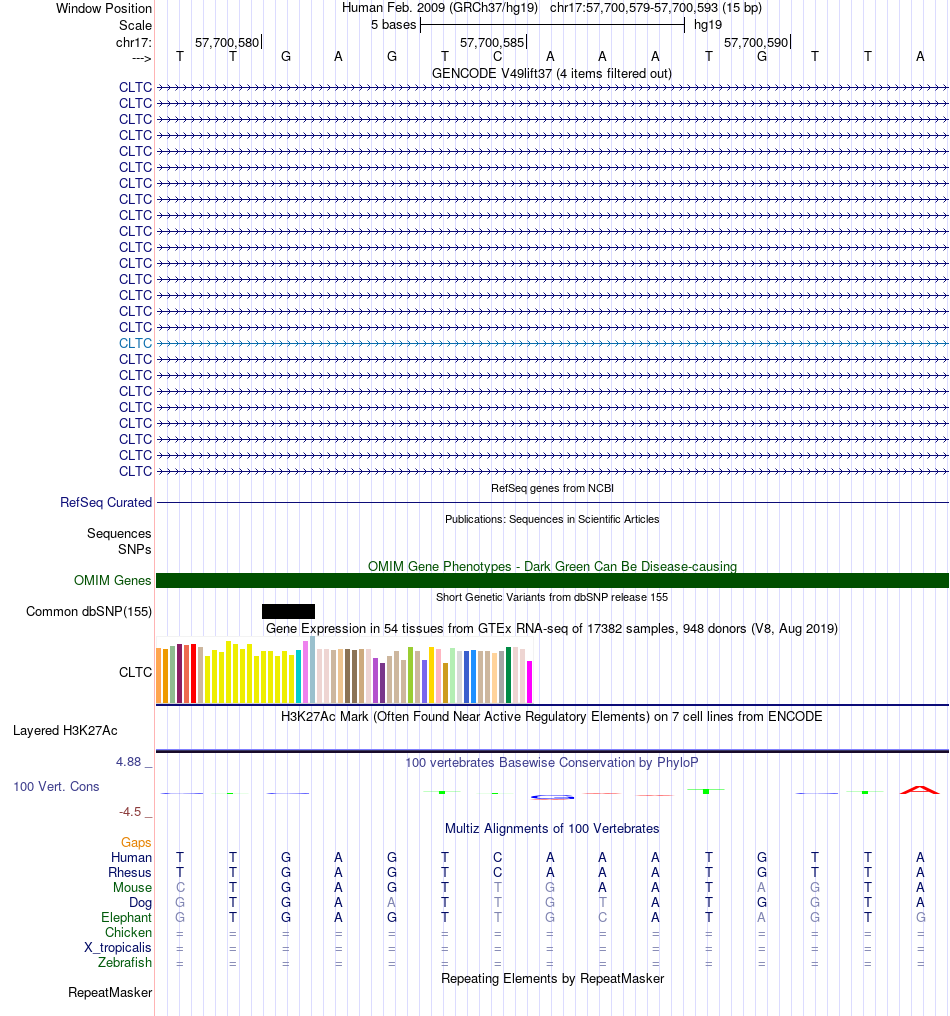Select the X_tropicalis alignment row label
Screen dimensions: 950x1016
(117, 948)
